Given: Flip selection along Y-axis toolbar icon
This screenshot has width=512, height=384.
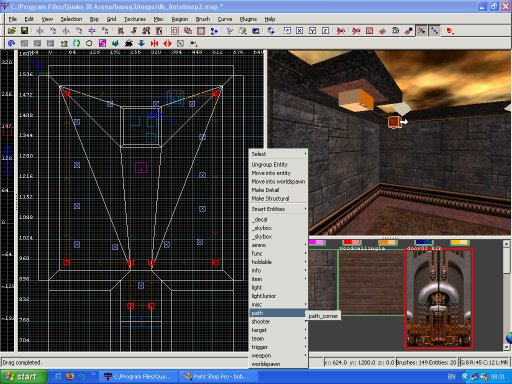Looking at the screenshot, I should point(66,31).
